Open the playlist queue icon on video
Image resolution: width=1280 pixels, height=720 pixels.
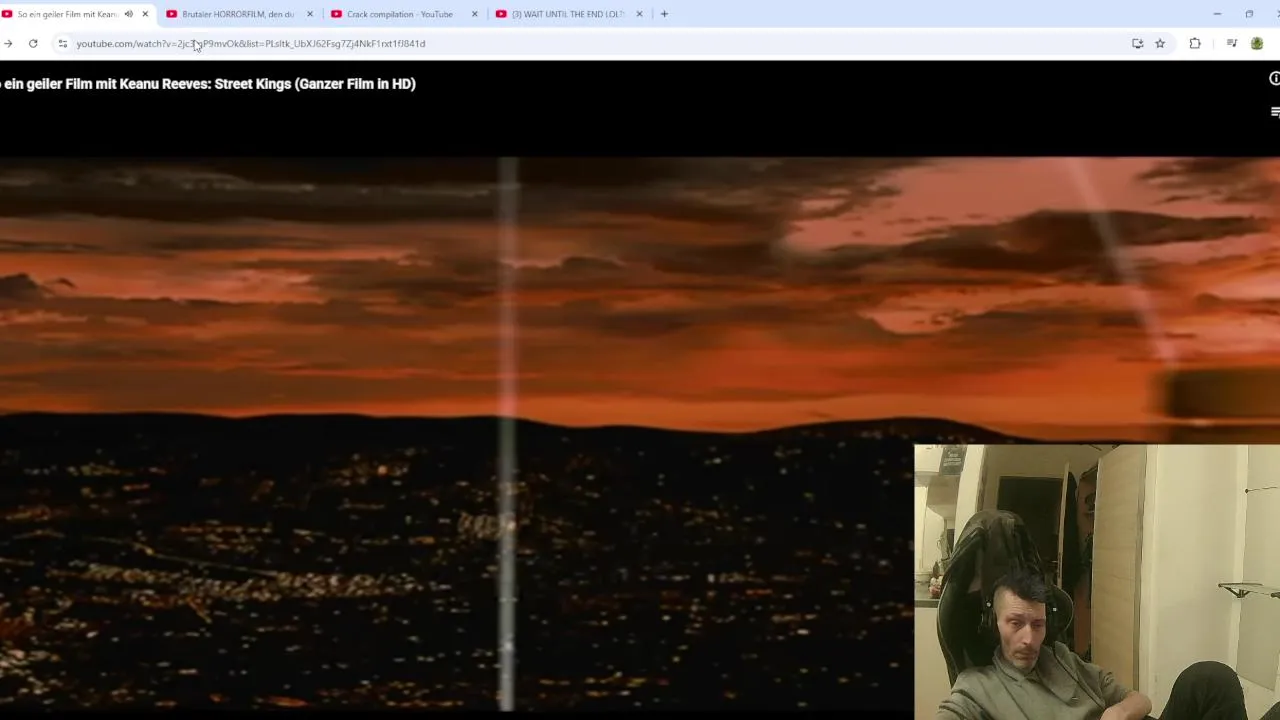(x=1275, y=112)
